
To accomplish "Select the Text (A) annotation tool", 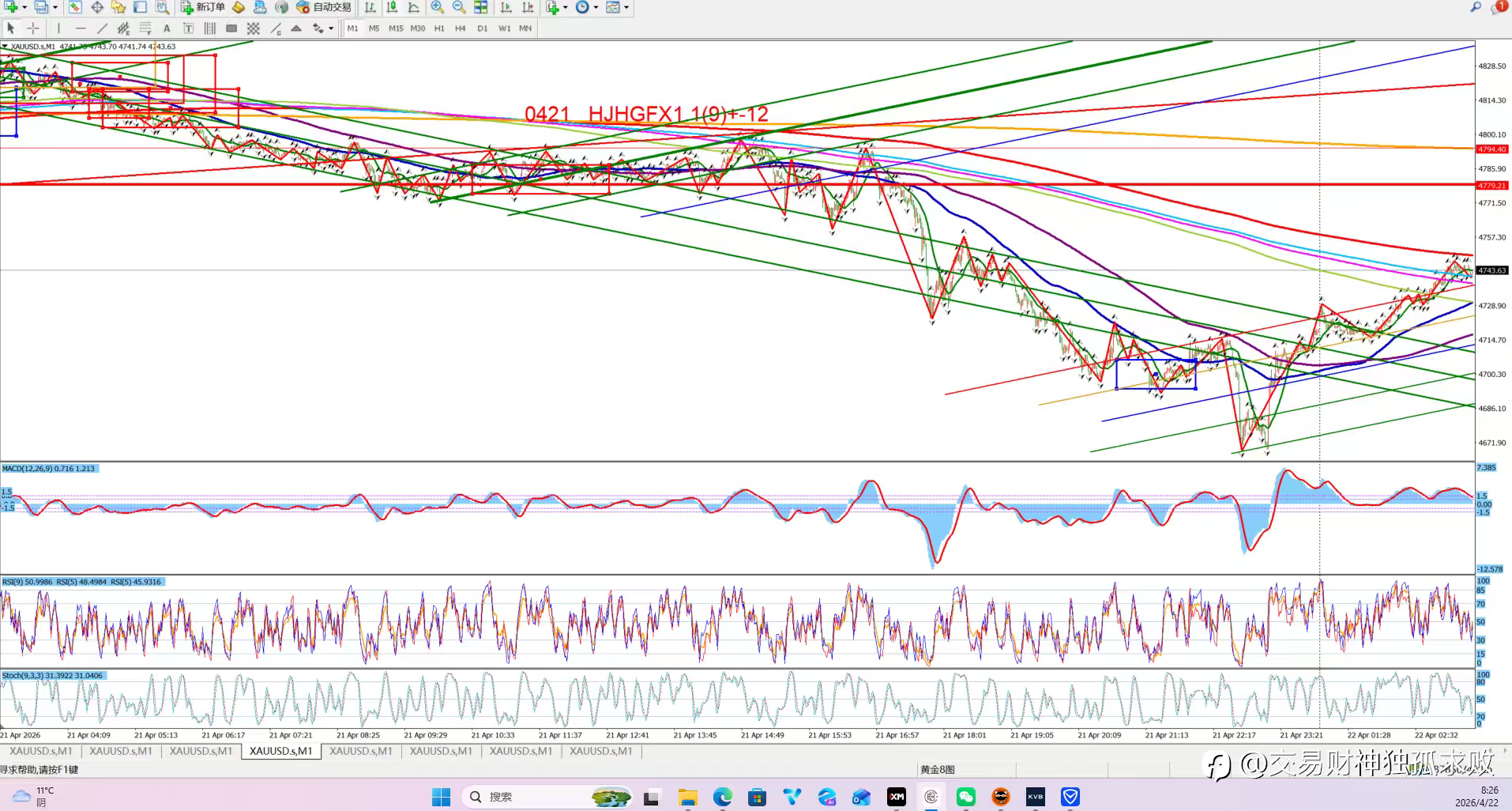I will (x=167, y=28).
